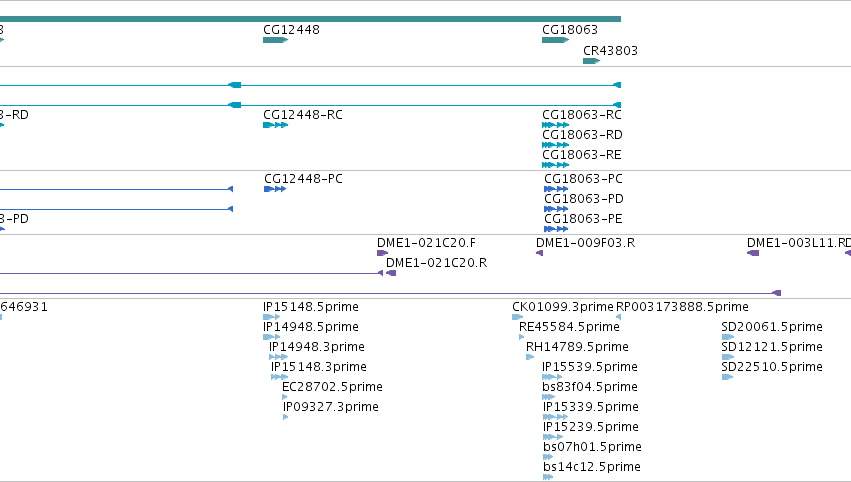Viewport: 851px width, 482px height.
Task: Select the CG18063-PE protein label
Action: (x=583, y=219)
